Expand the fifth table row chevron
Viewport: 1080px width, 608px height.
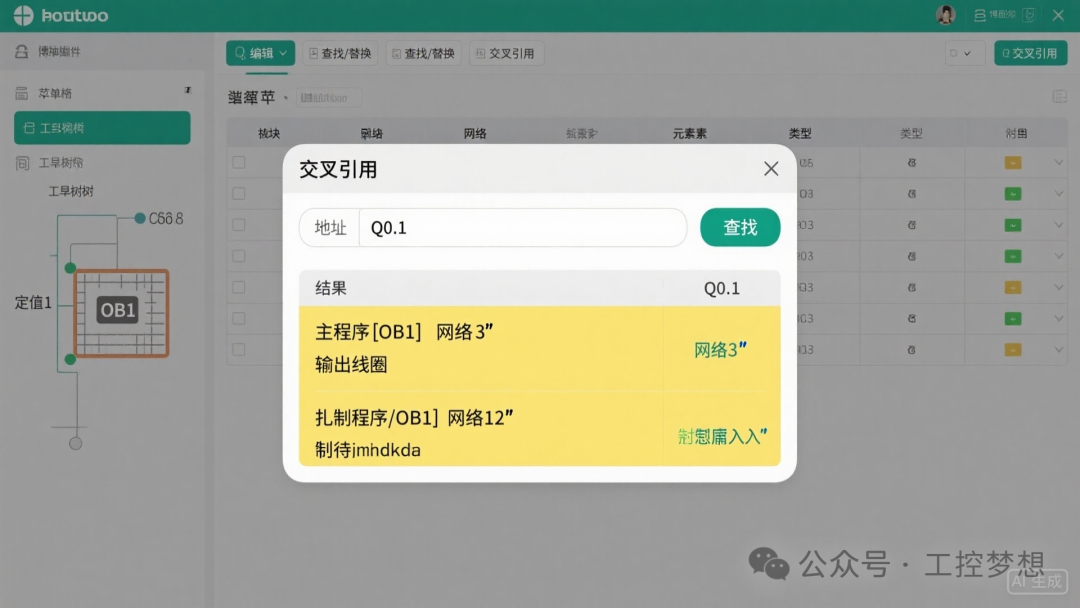1059,287
